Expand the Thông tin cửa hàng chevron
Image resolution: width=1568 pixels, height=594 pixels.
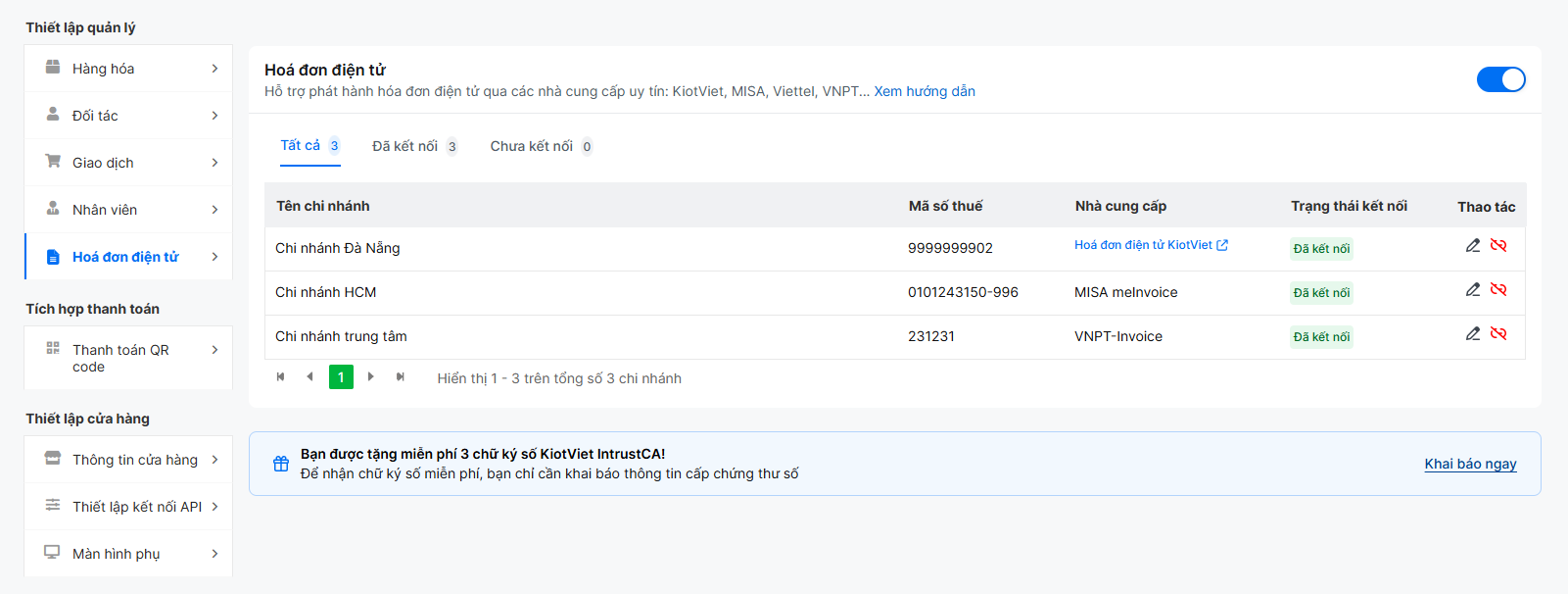214,460
